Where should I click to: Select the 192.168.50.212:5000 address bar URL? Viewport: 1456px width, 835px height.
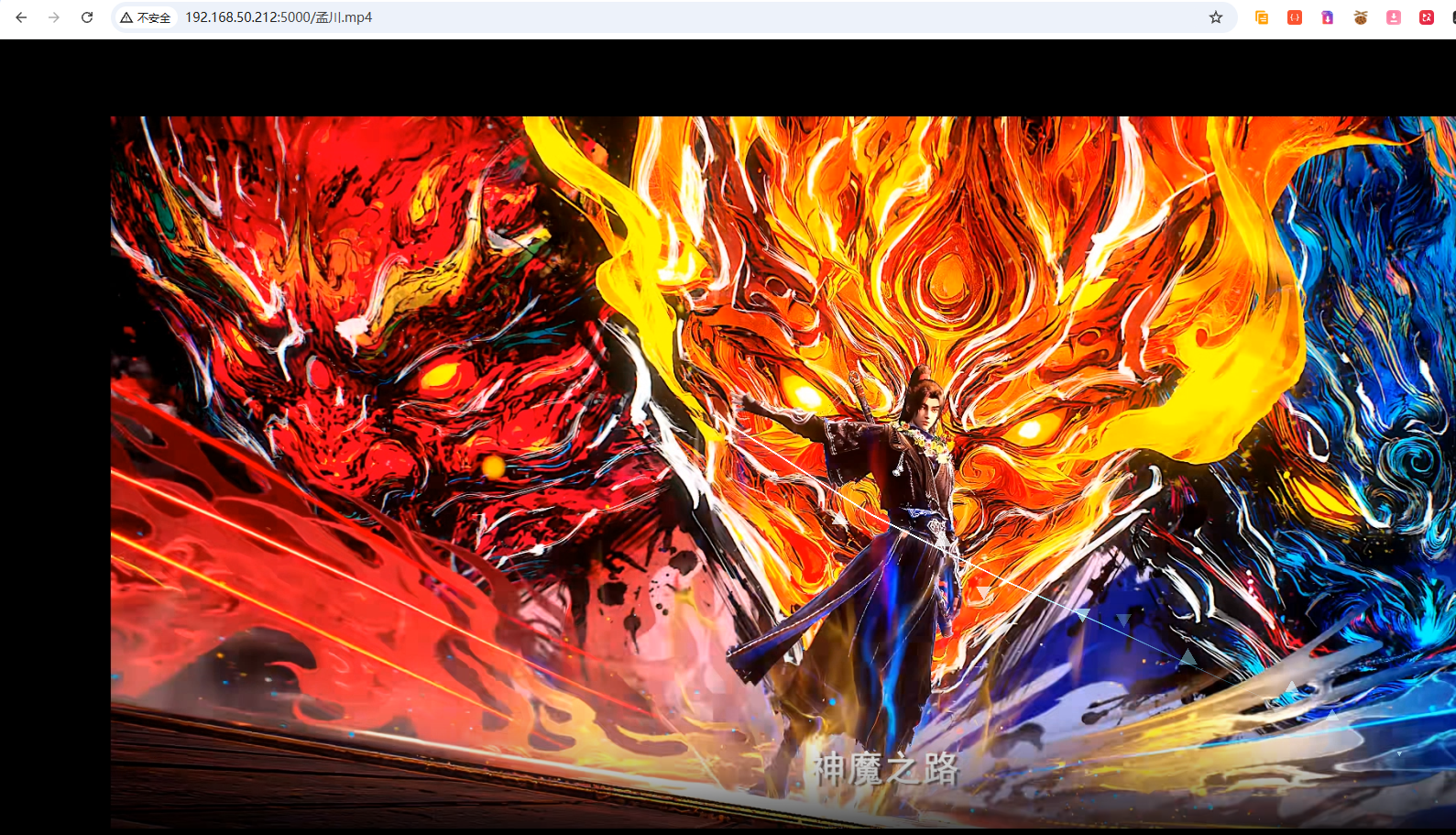coord(279,17)
